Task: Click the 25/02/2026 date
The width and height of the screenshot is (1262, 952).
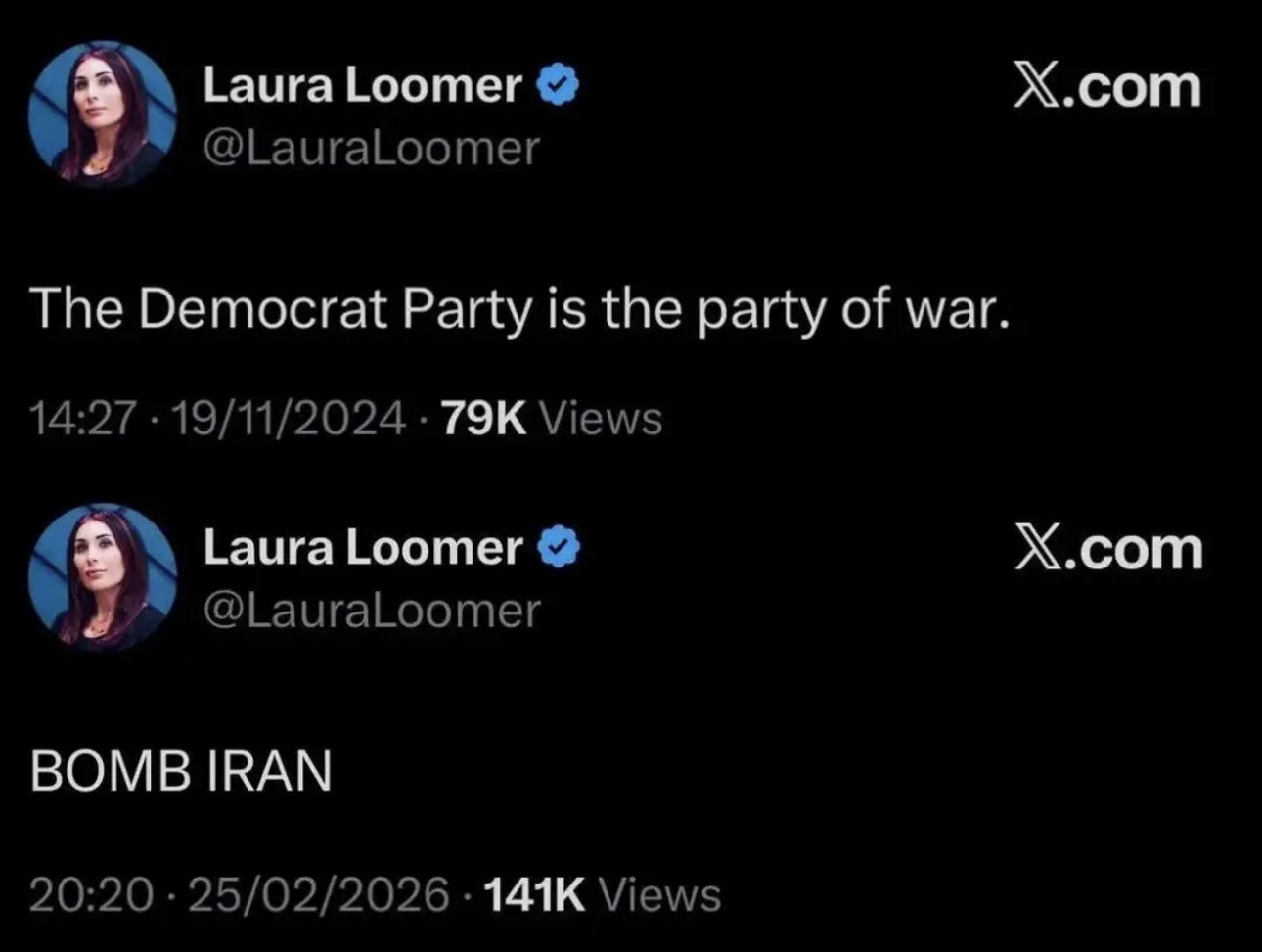Action: pyautogui.click(x=319, y=894)
